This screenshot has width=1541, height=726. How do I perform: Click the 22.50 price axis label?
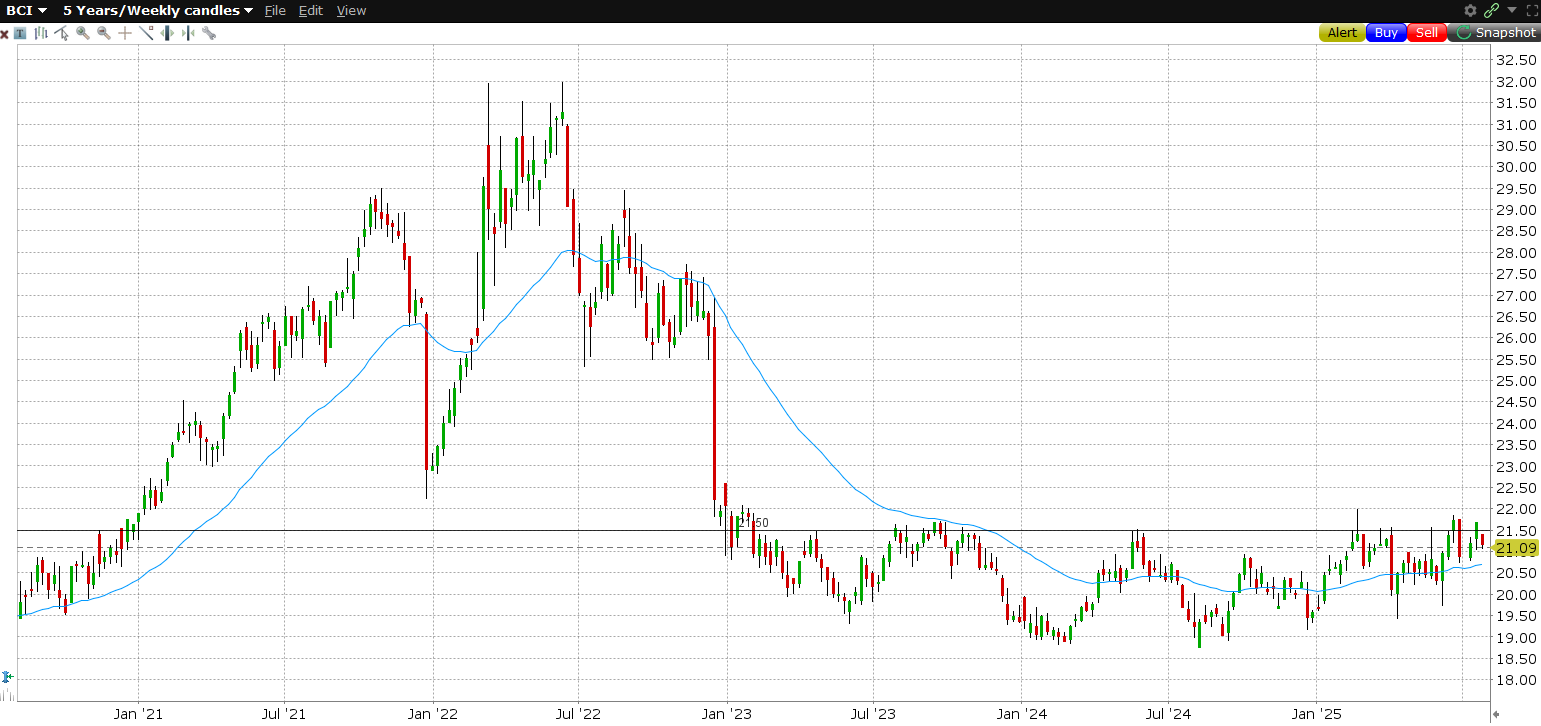[1515, 488]
